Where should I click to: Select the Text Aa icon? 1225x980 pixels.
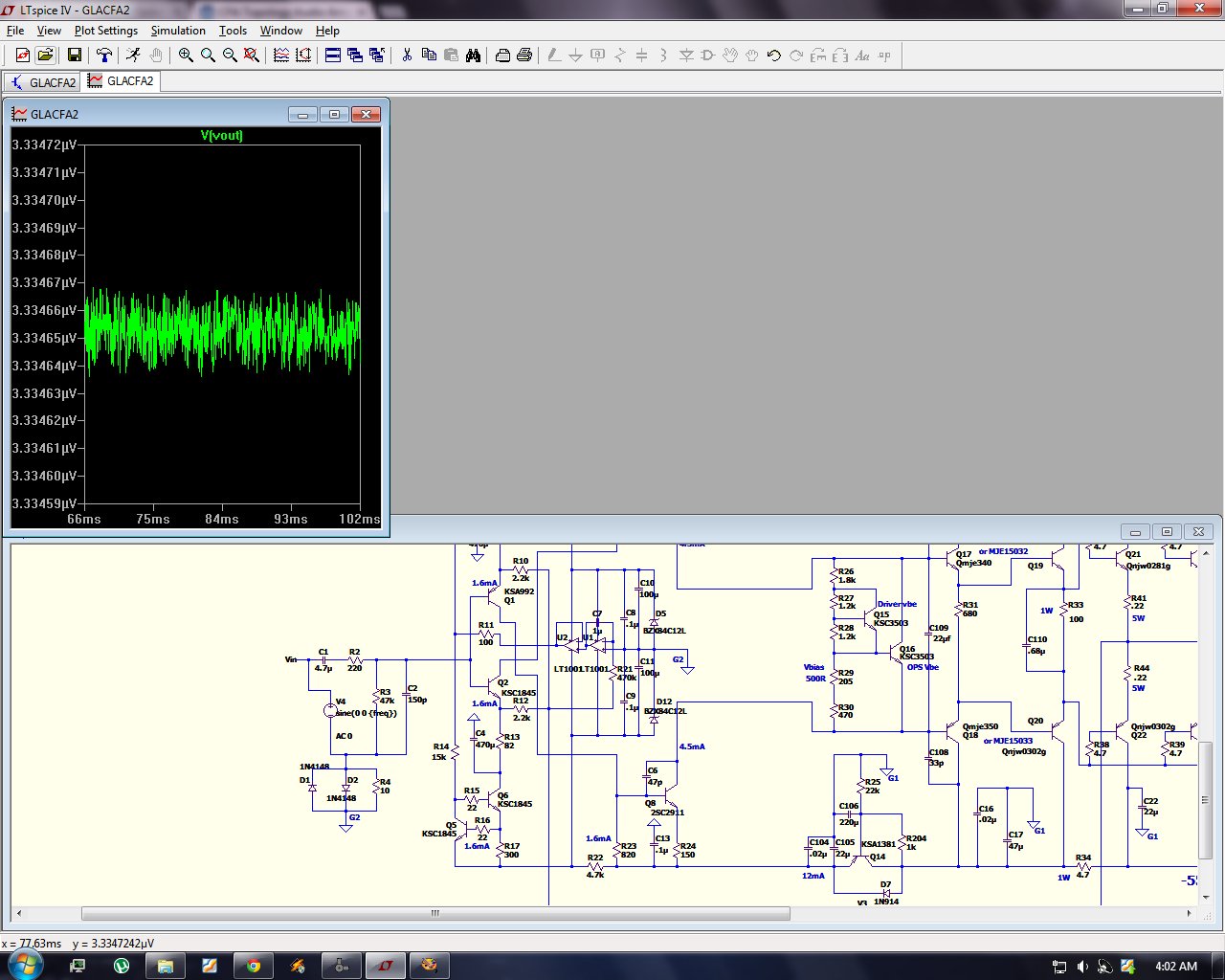pos(862,56)
